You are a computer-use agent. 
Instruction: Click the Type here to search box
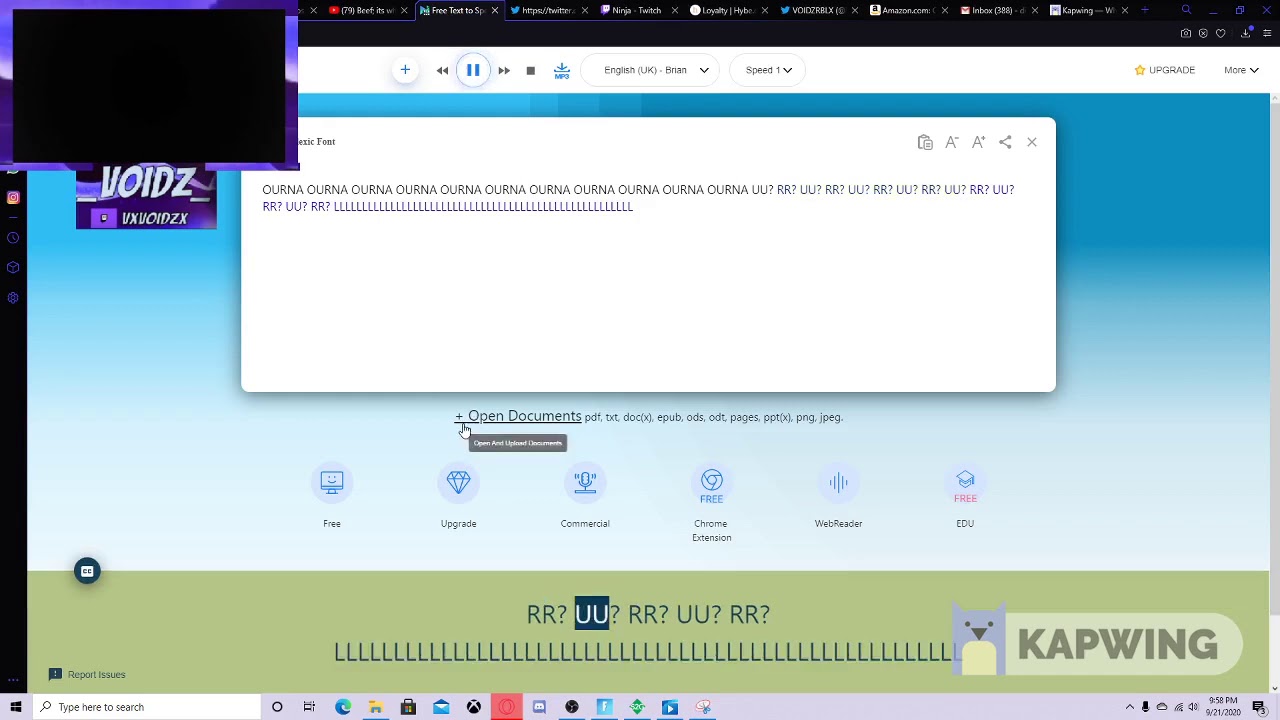click(146, 707)
